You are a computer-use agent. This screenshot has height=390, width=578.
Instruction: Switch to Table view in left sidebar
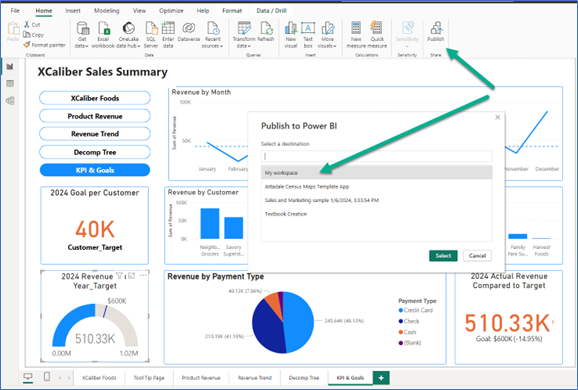click(10, 84)
